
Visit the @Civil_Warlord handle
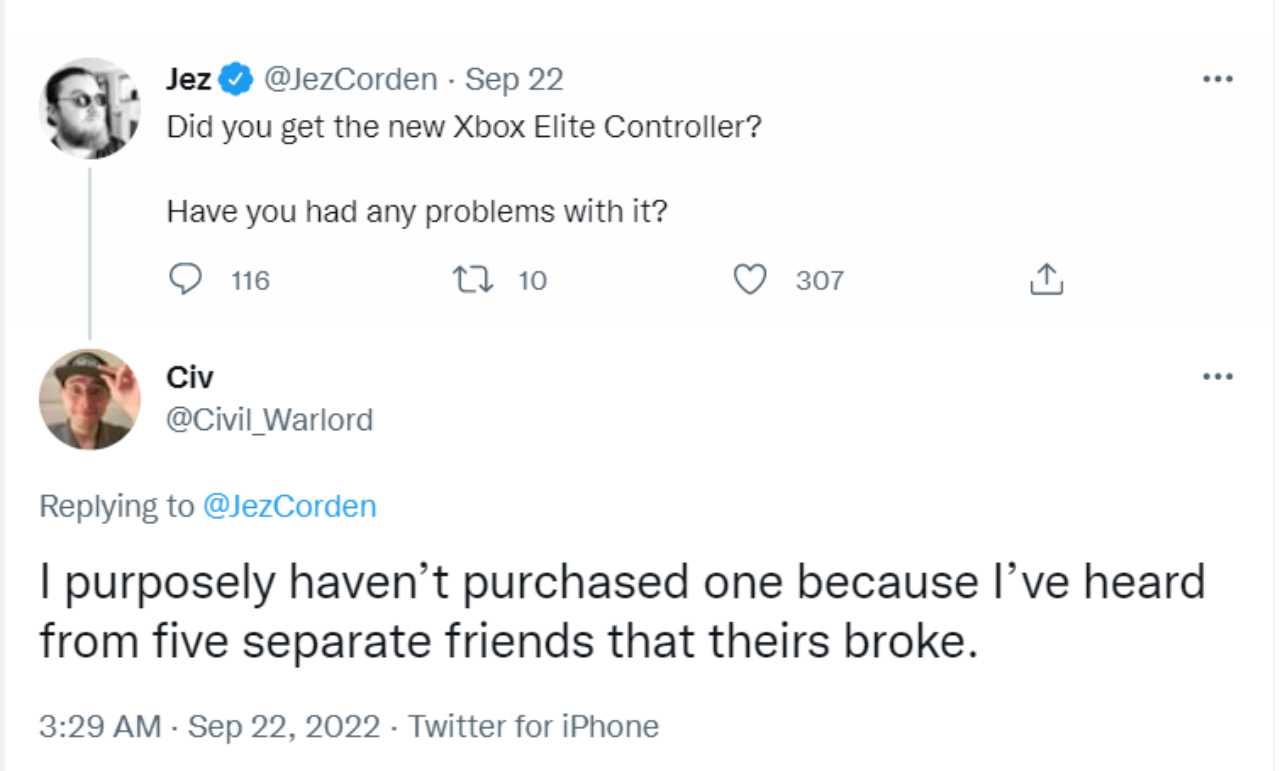coord(269,419)
